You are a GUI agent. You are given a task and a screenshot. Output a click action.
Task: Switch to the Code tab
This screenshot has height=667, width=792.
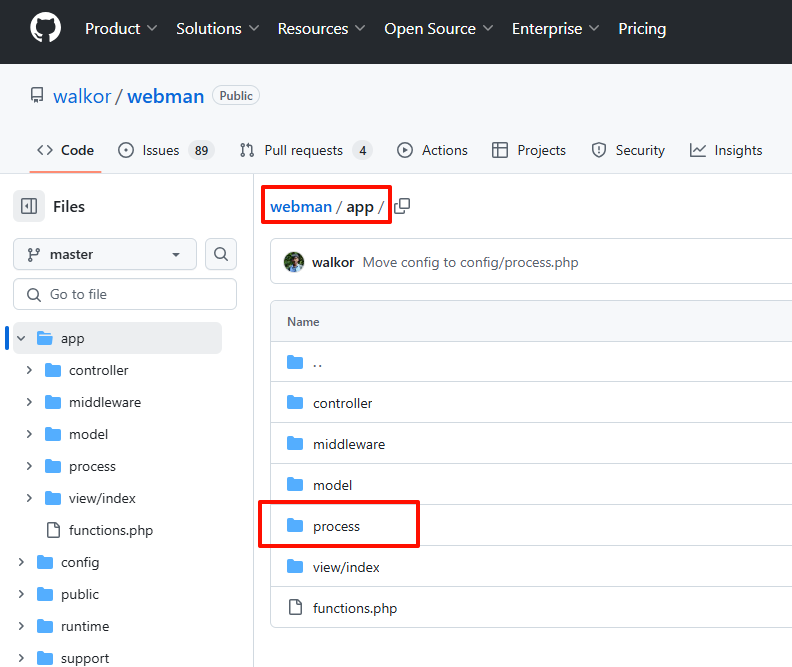[x=65, y=150]
